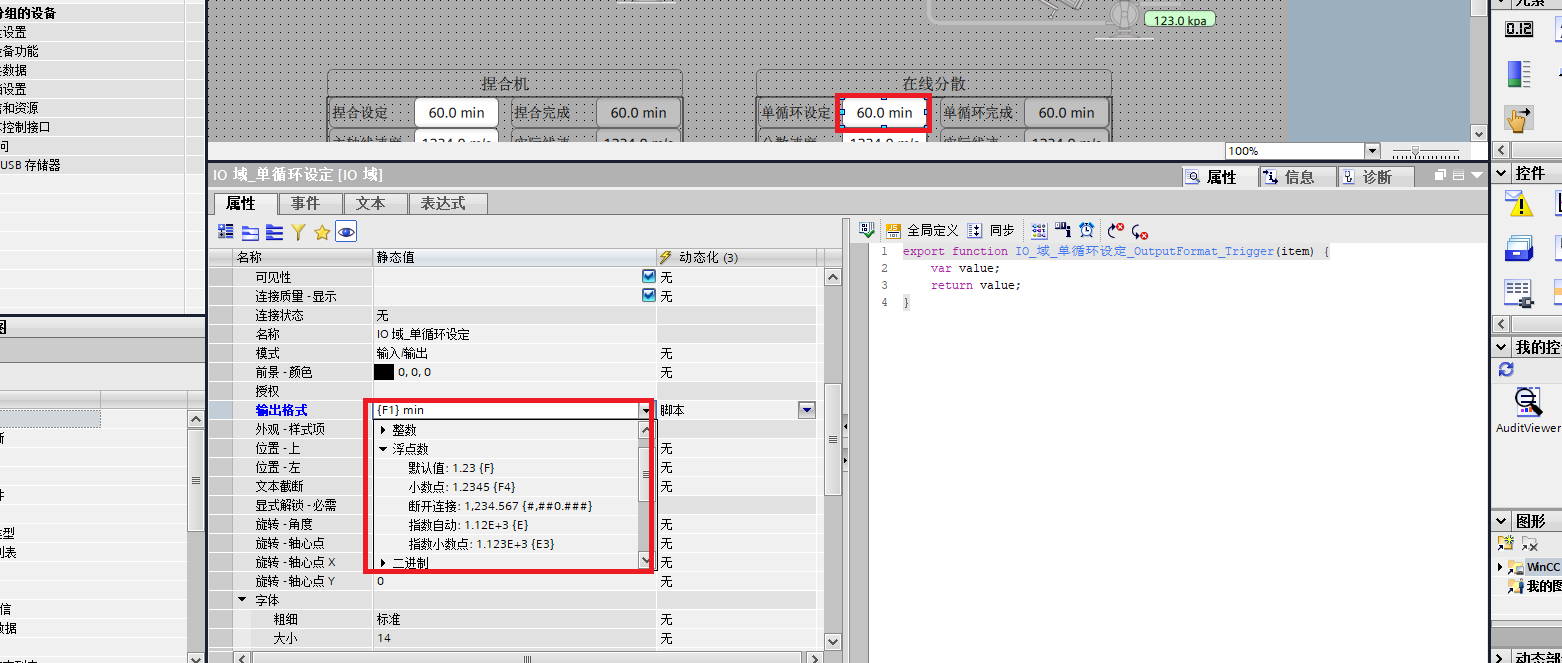Toggle the 可见性 checkbox
This screenshot has height=663, width=1562.
[x=648, y=277]
